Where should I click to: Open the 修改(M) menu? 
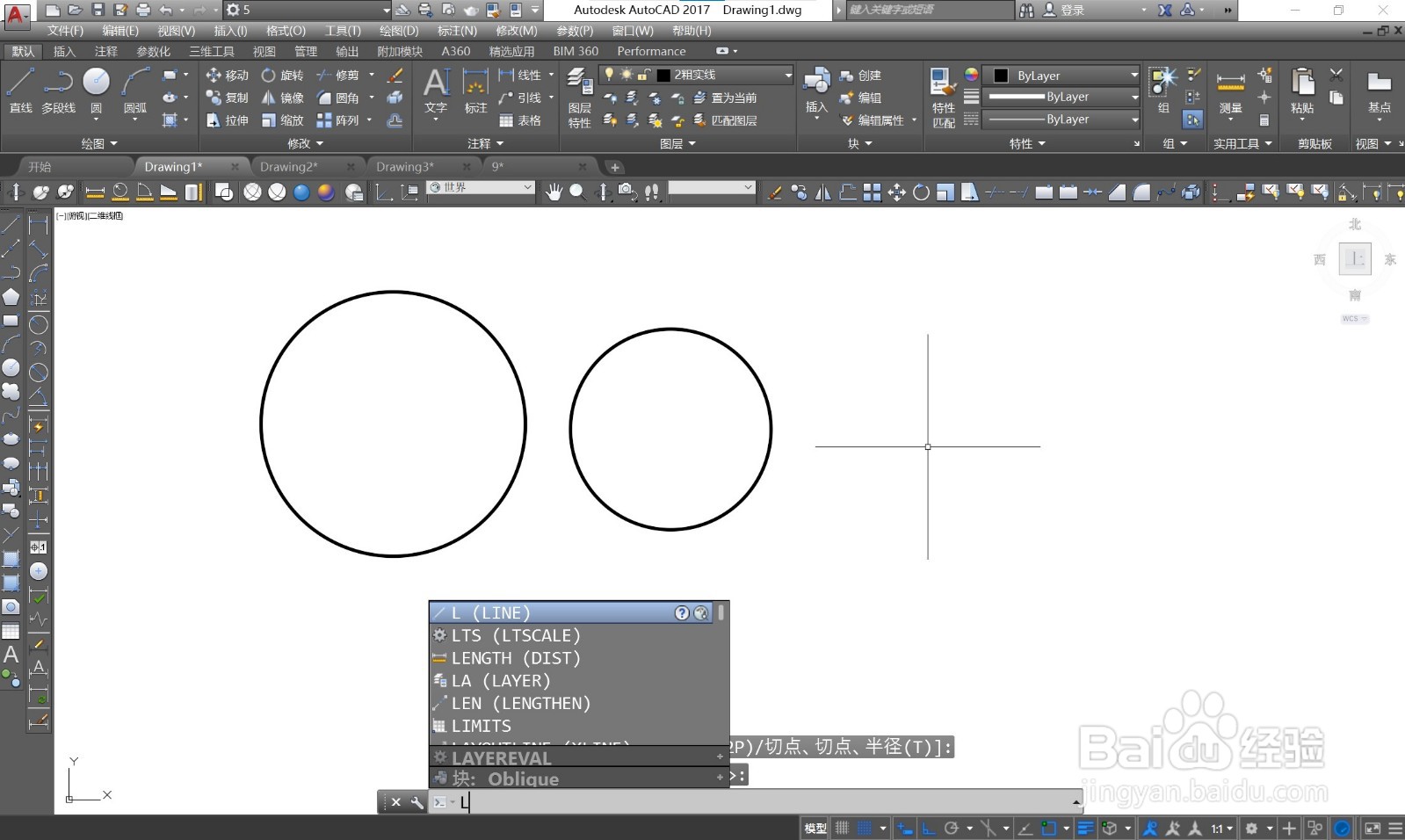click(517, 31)
